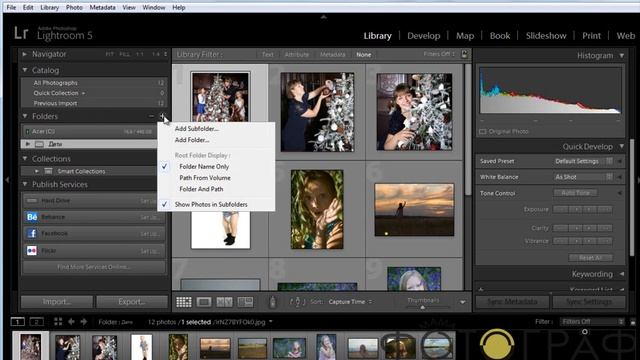Viewport: 640px width, 360px height.
Task: Click the Sync Settings button
Action: click(589, 302)
